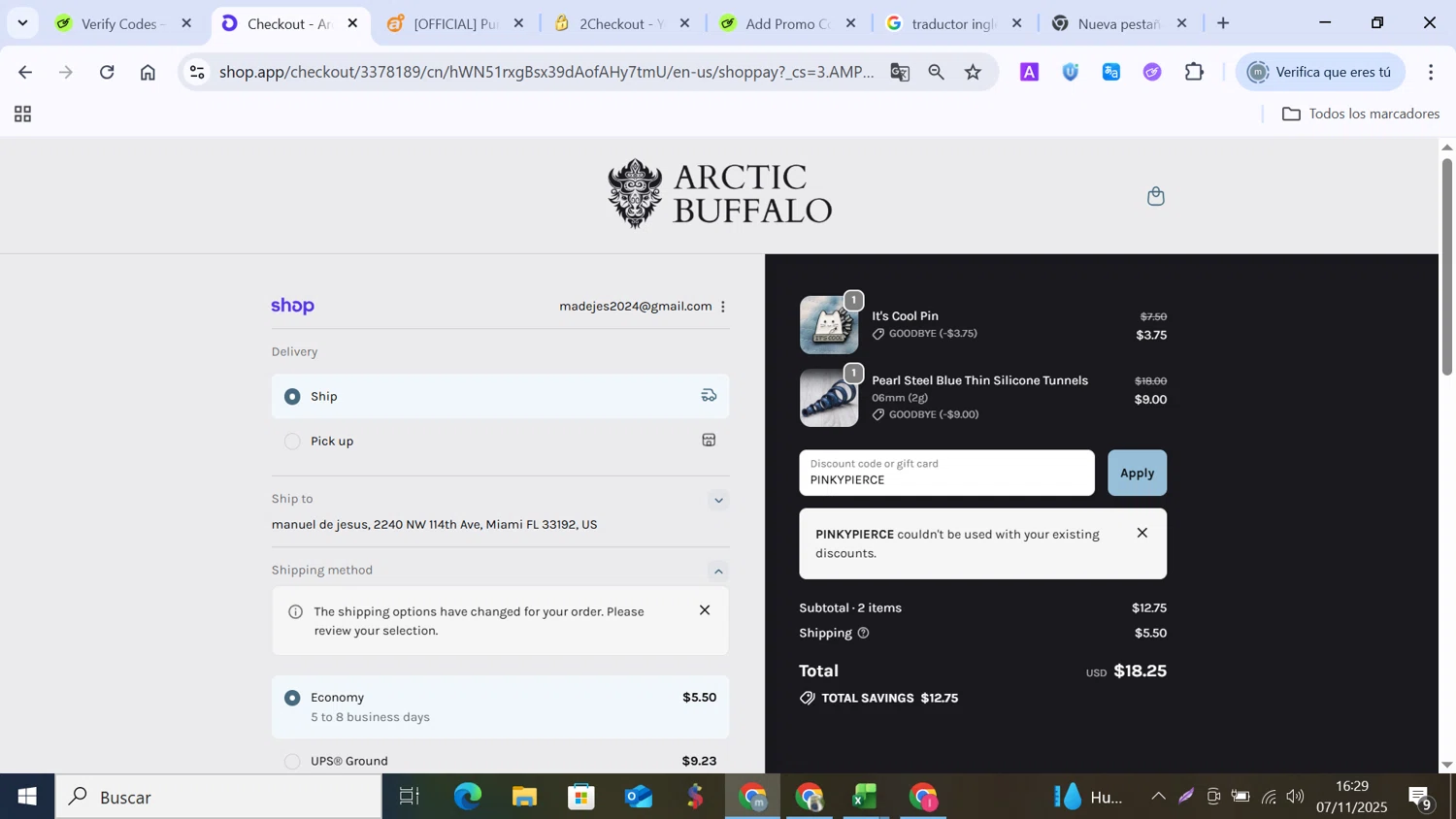Dismiss the shipping options changed notice
The height and width of the screenshot is (819, 1456).
pyautogui.click(x=705, y=610)
